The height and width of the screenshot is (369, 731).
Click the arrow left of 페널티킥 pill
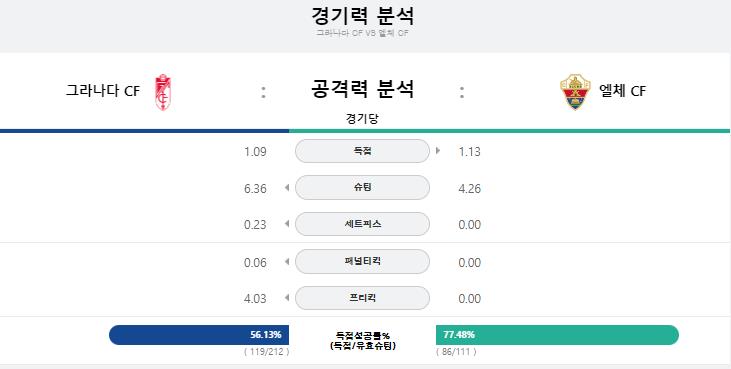pos(287,261)
